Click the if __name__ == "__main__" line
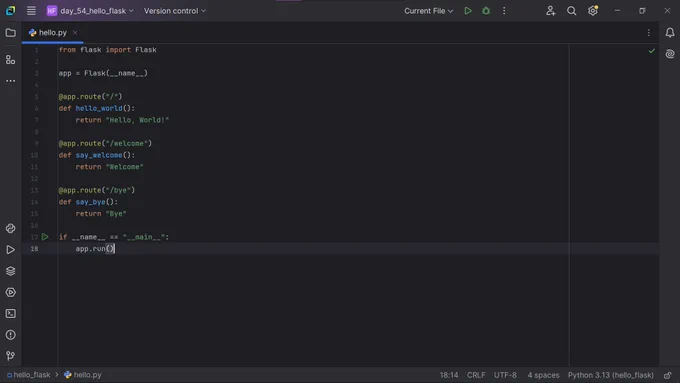Screen dimensions: 680x383 [114, 237]
